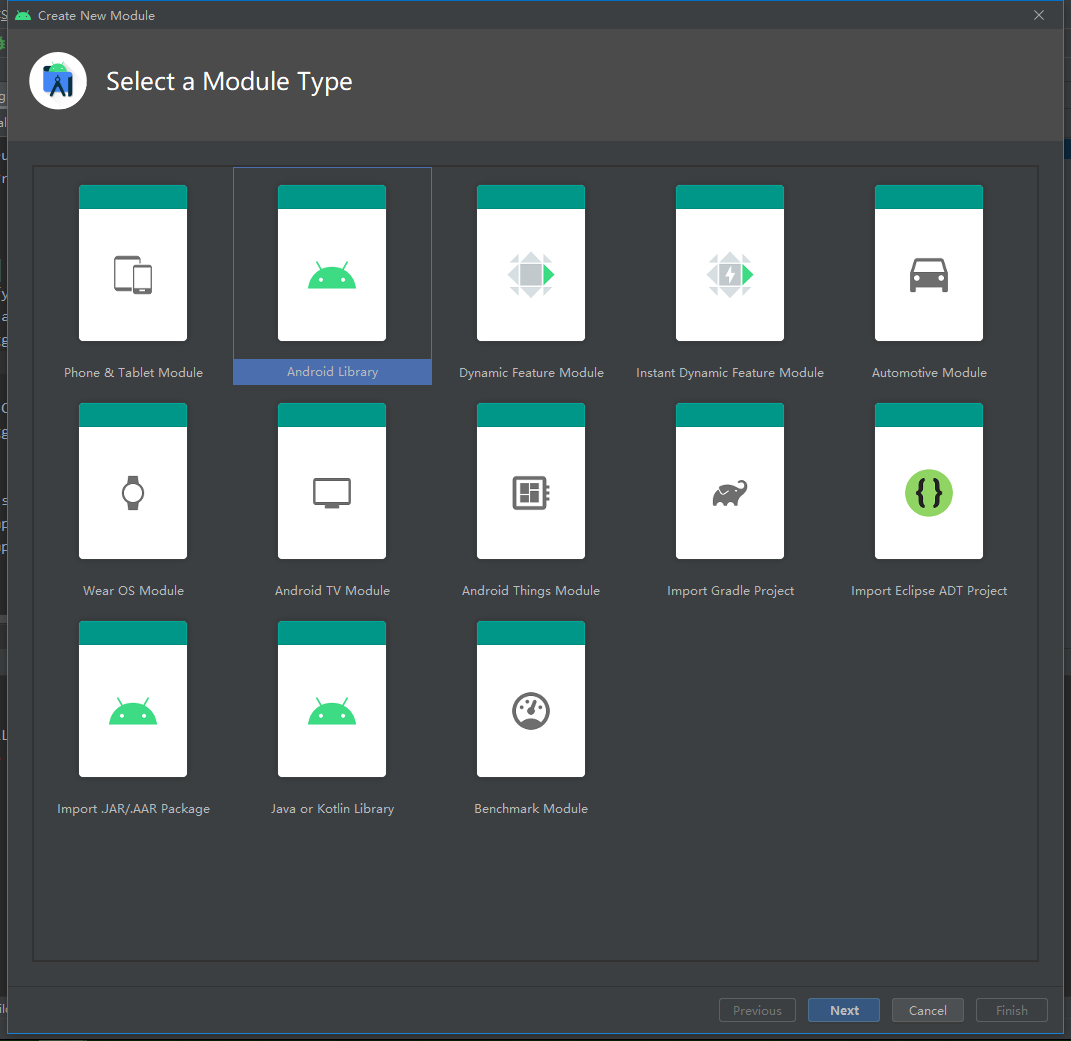Click the 'Benchmark Module' label

(x=531, y=808)
